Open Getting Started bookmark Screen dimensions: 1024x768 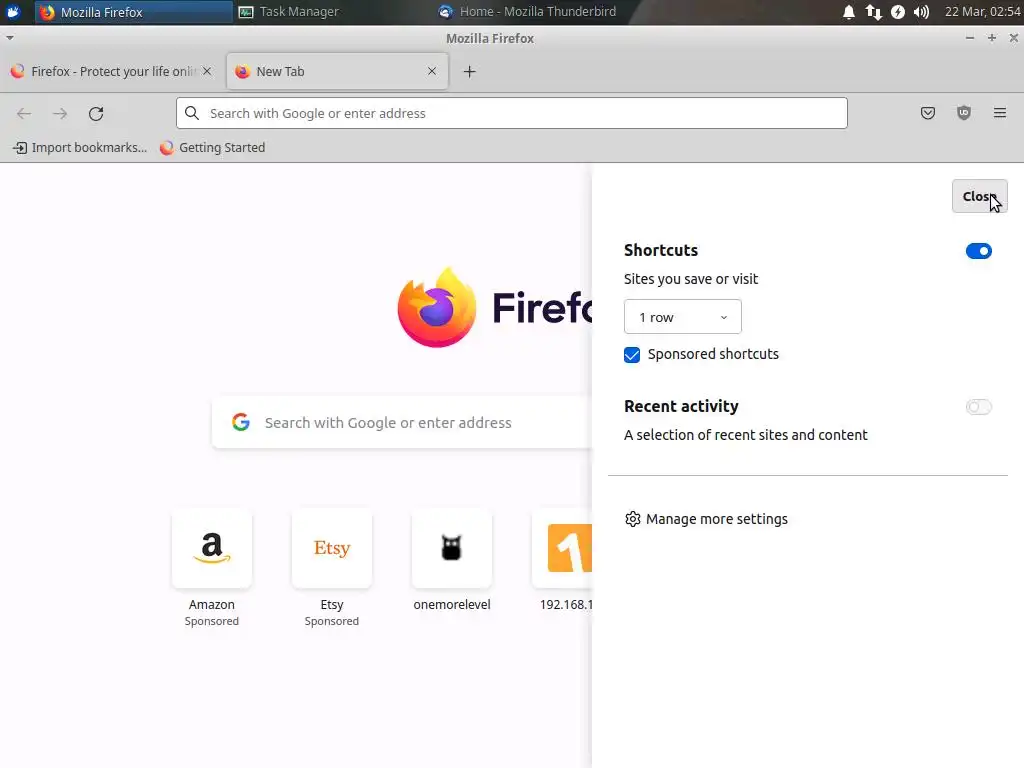point(213,148)
